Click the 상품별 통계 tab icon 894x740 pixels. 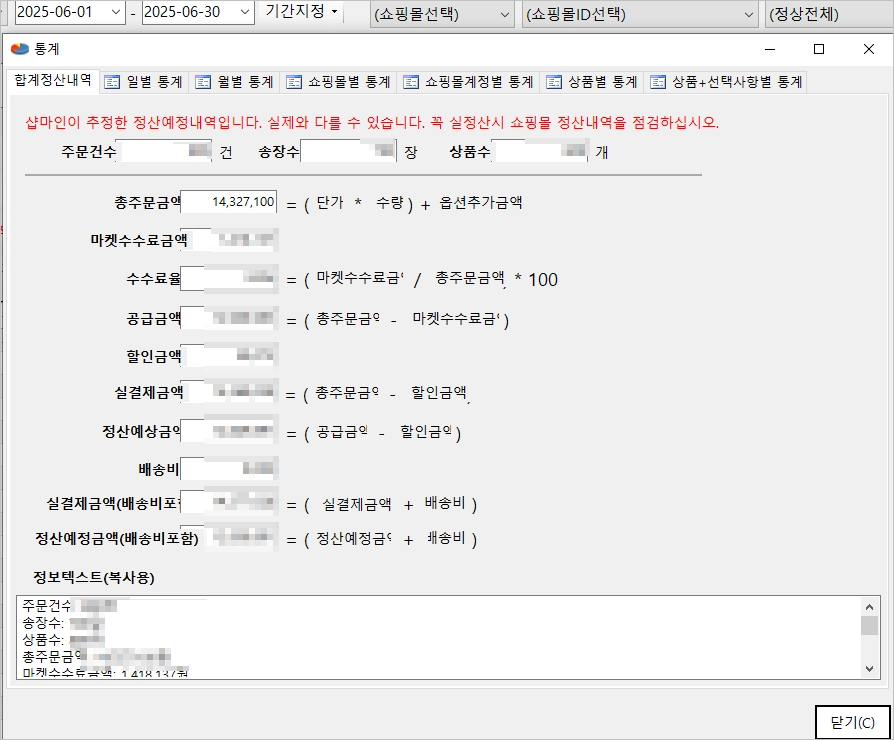[x=554, y=82]
